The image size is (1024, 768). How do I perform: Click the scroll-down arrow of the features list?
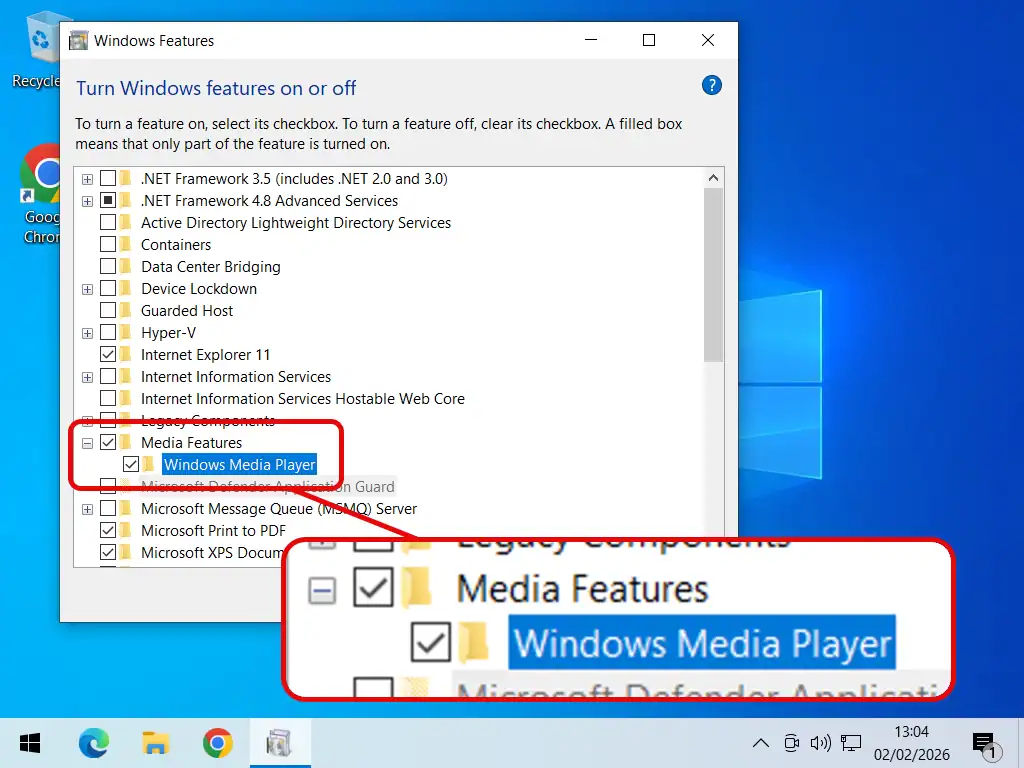713,553
